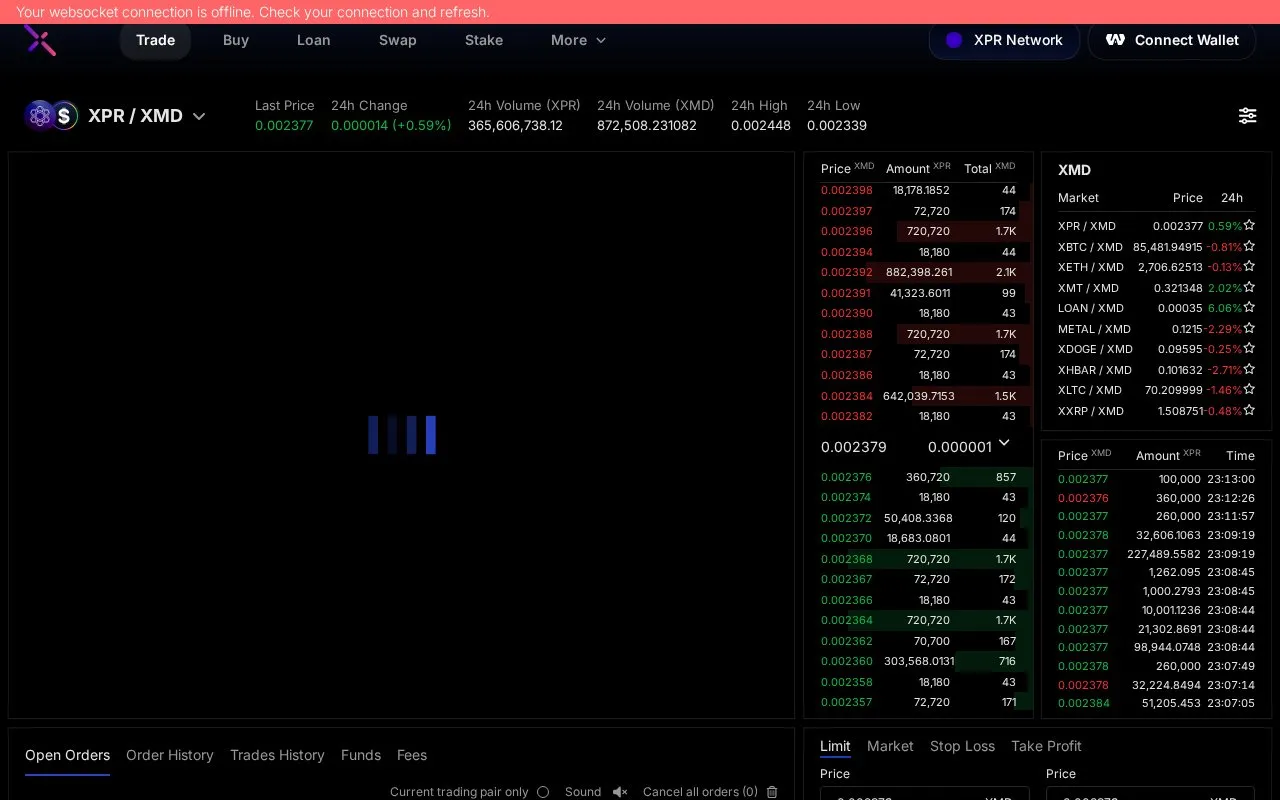1280x800 pixels.
Task: Click the 0.002376 bid price row
Action: (x=918, y=477)
